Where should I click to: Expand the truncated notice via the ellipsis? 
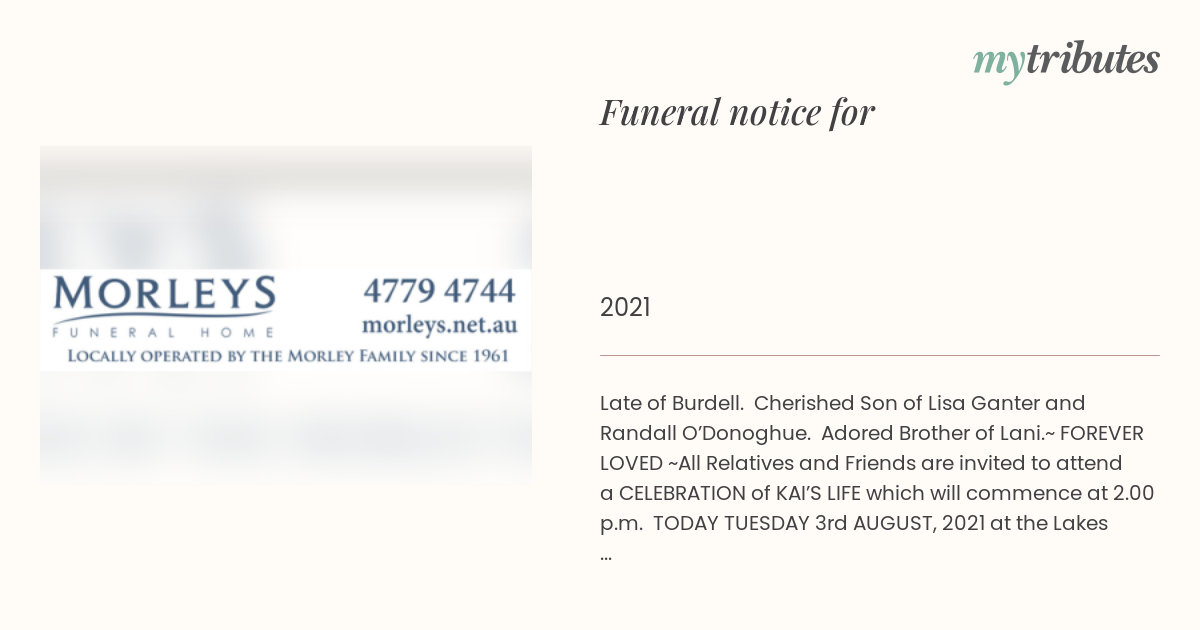[606, 553]
